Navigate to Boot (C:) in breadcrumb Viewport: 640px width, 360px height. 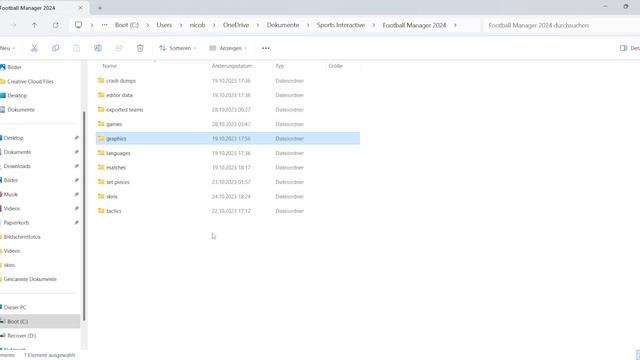point(127,25)
